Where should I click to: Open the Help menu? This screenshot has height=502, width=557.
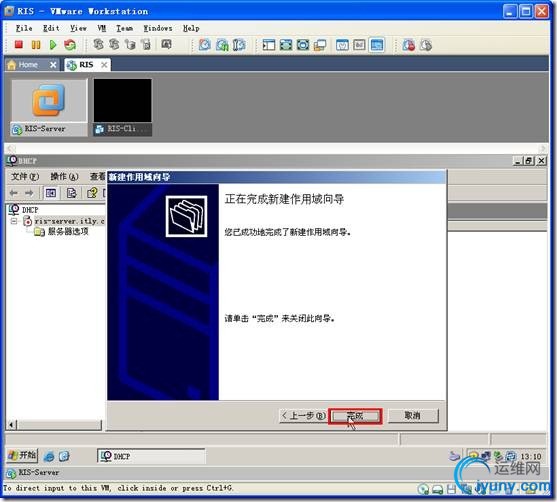pyautogui.click(x=191, y=28)
